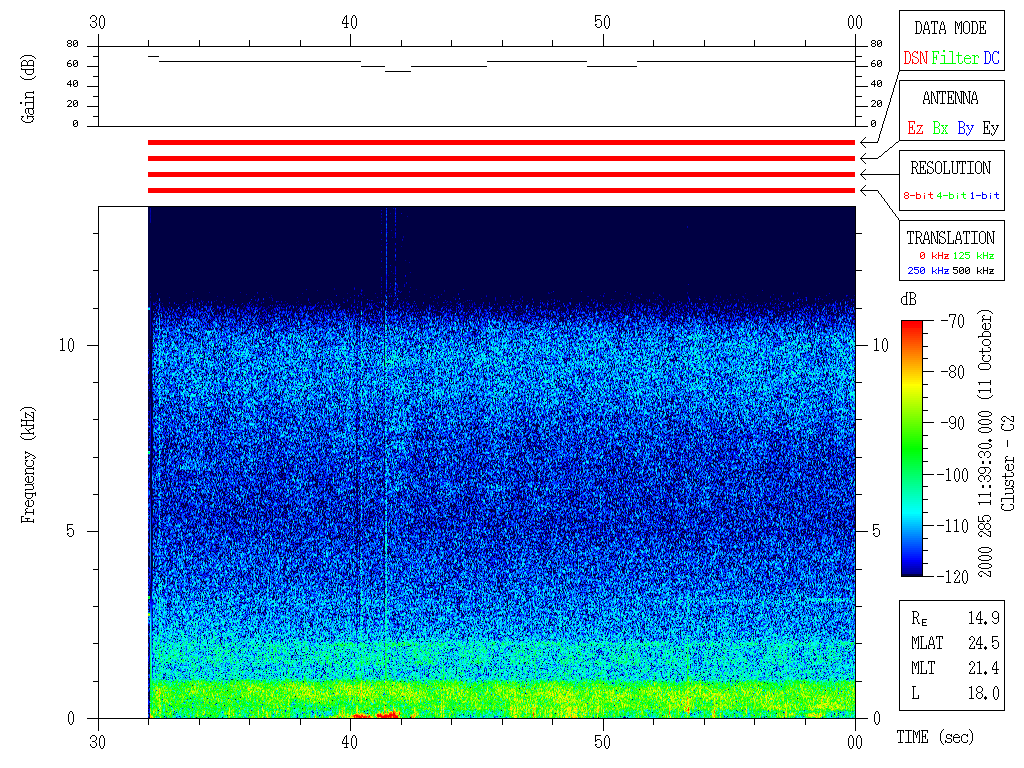Click the gain trace line in the Gain plot
Screen dimensions: 1024x768
coord(260,61)
